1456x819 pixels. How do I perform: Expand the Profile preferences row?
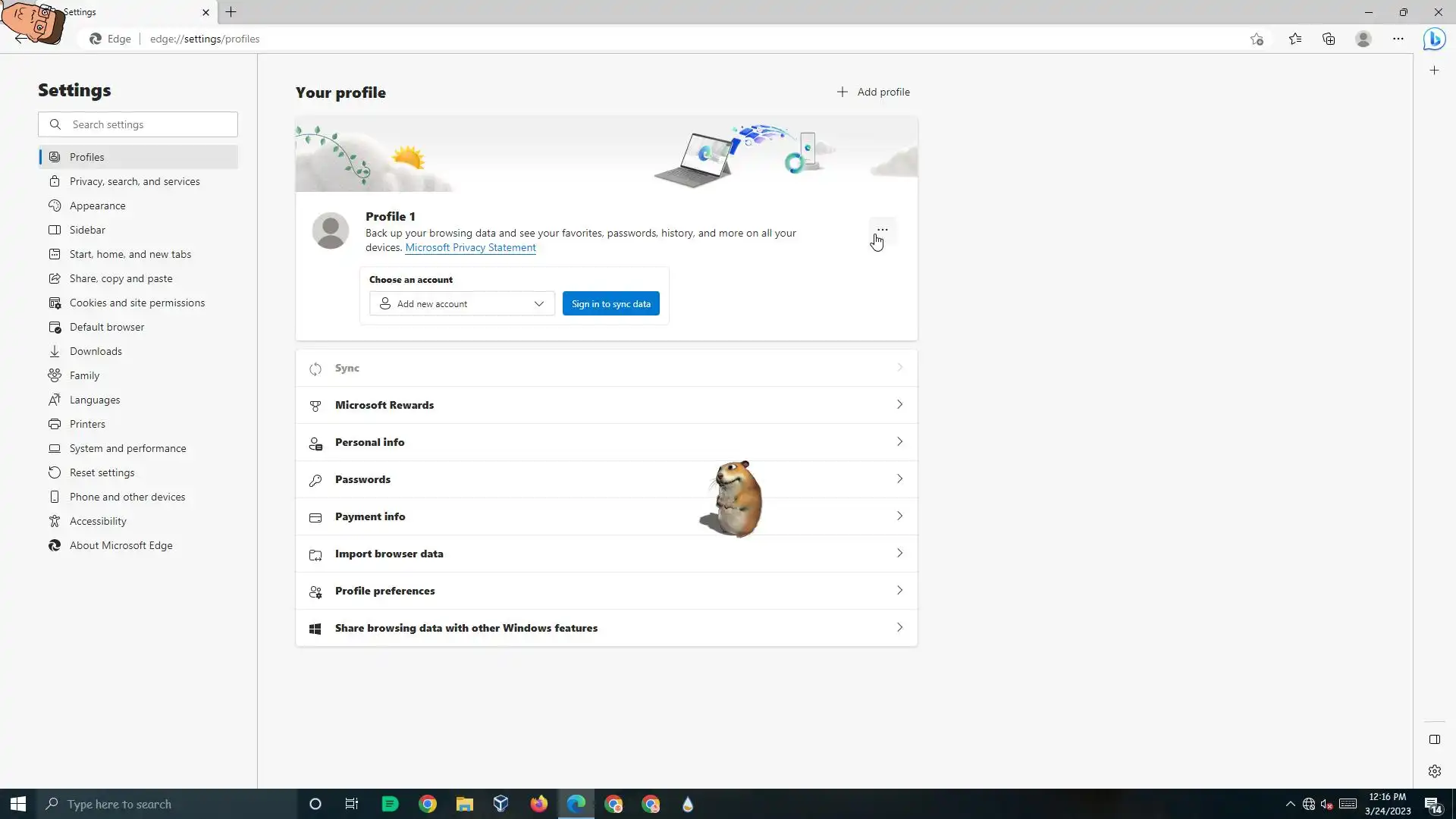[606, 591]
